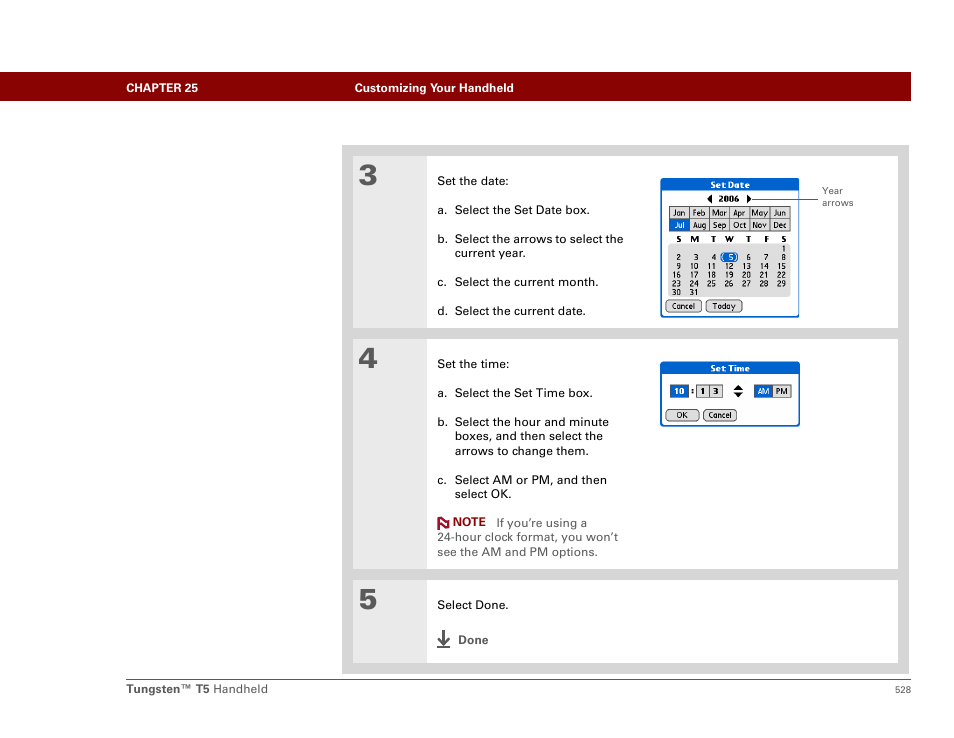Select date 17 in the July calendar
This screenshot has width=954, height=738.
click(694, 275)
